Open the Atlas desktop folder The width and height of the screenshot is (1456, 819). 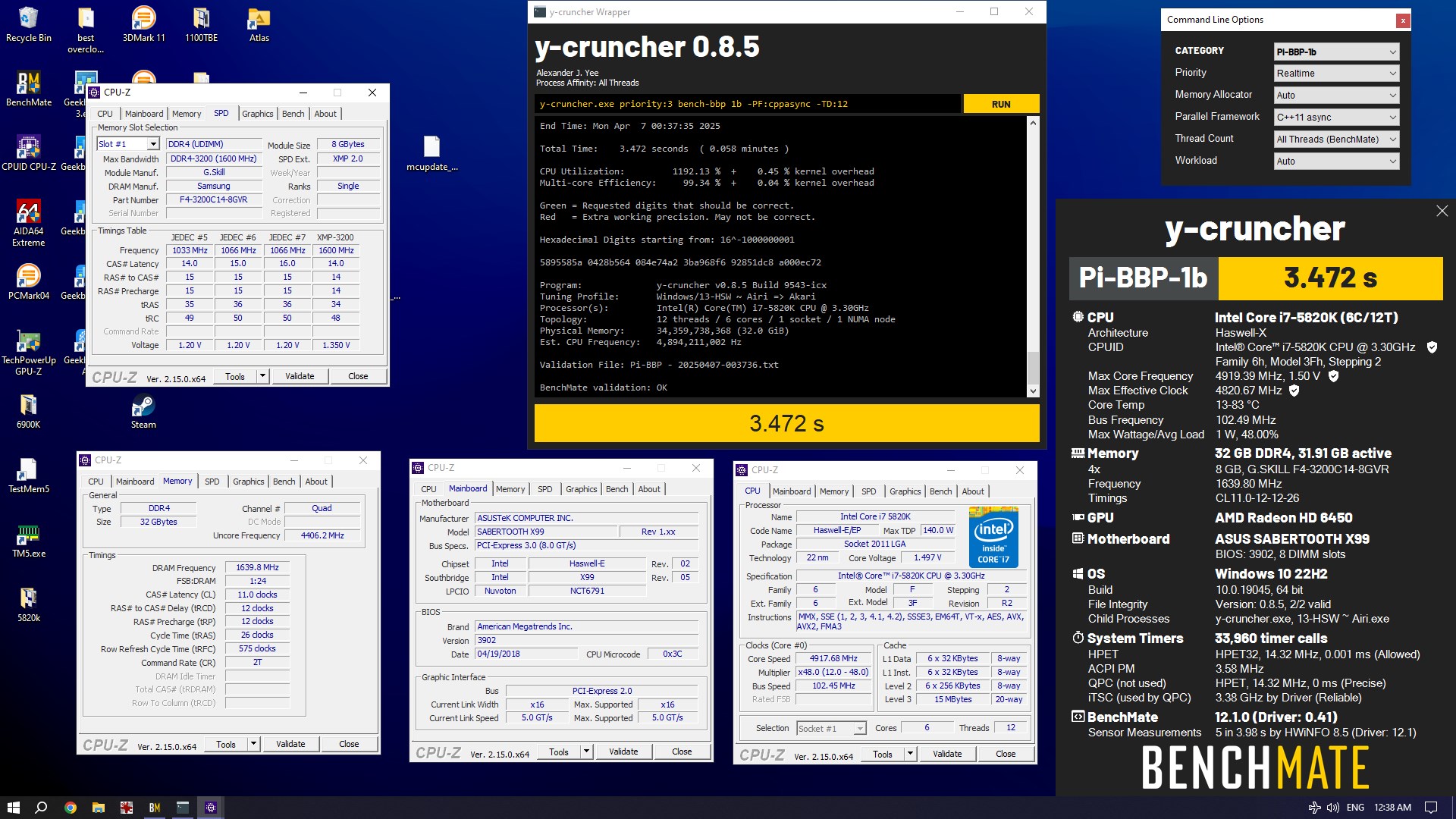259,24
